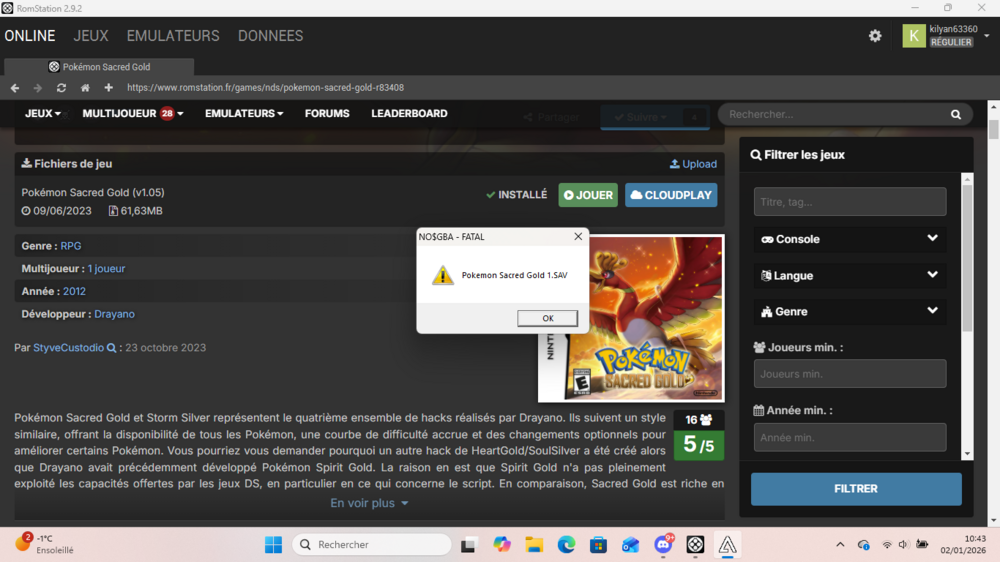The image size is (1000, 562).
Task: Click the reload page icon
Action: coord(61,88)
